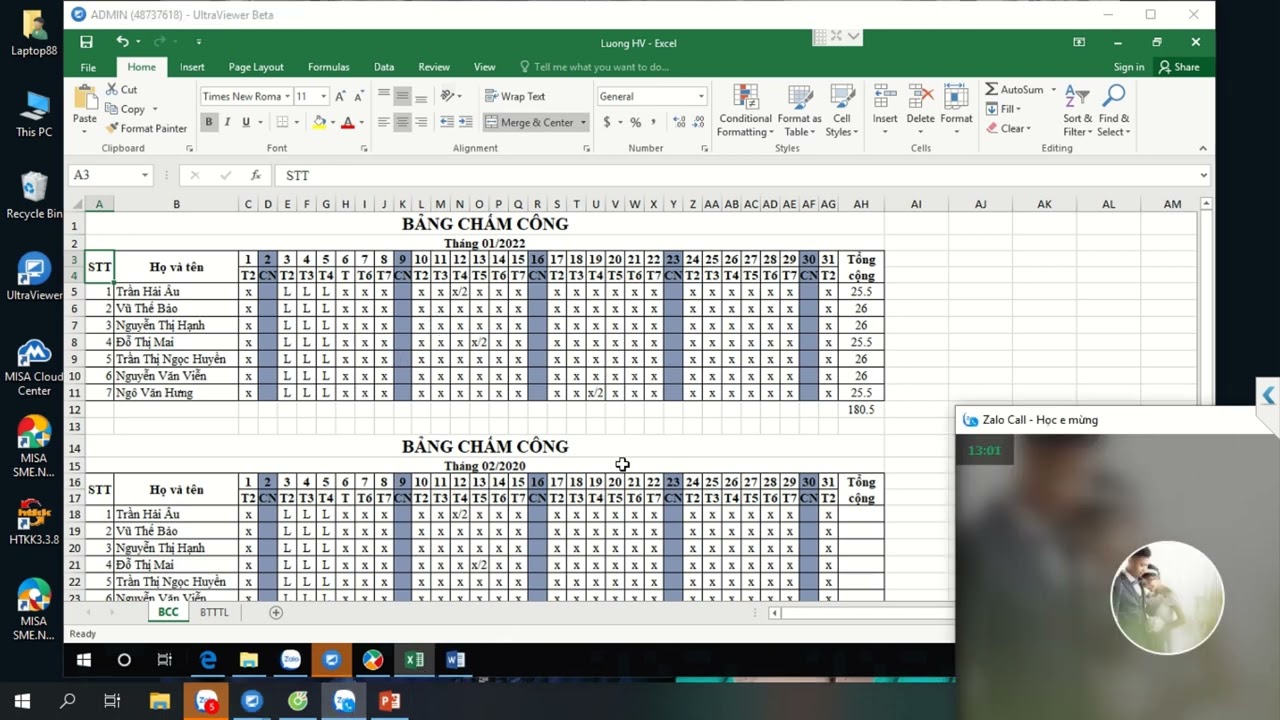Open the Name Box dropdown arrow

[144, 175]
